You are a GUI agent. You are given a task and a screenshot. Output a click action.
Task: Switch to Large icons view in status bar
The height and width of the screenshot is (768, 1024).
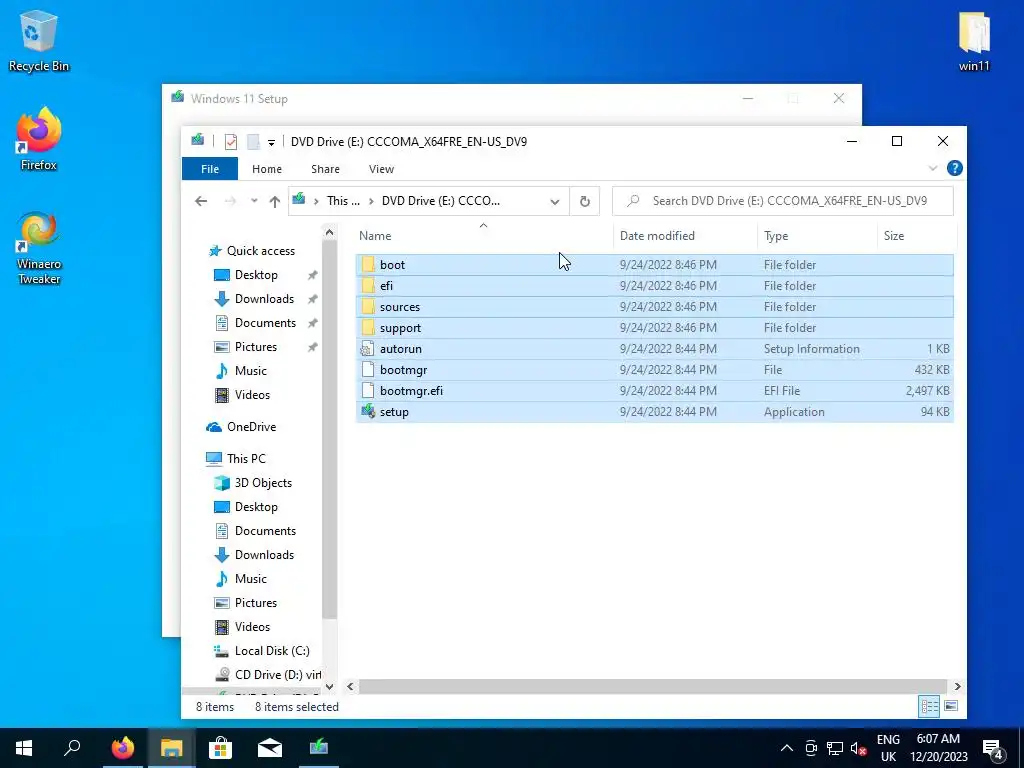951,706
